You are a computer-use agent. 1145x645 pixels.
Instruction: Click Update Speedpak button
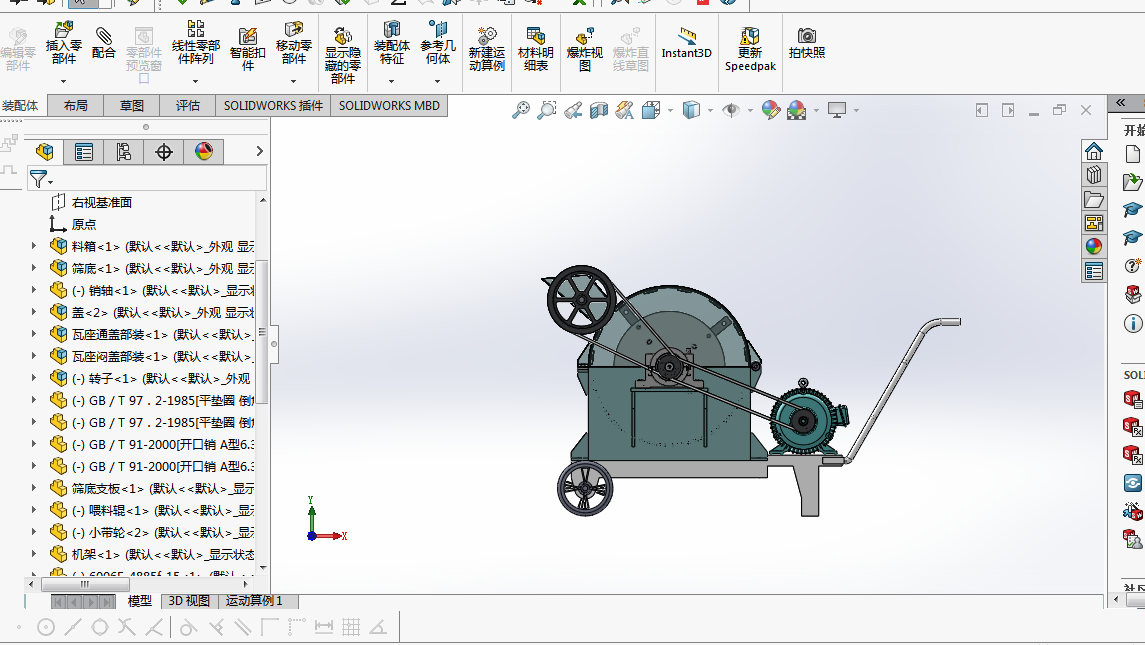coord(750,48)
